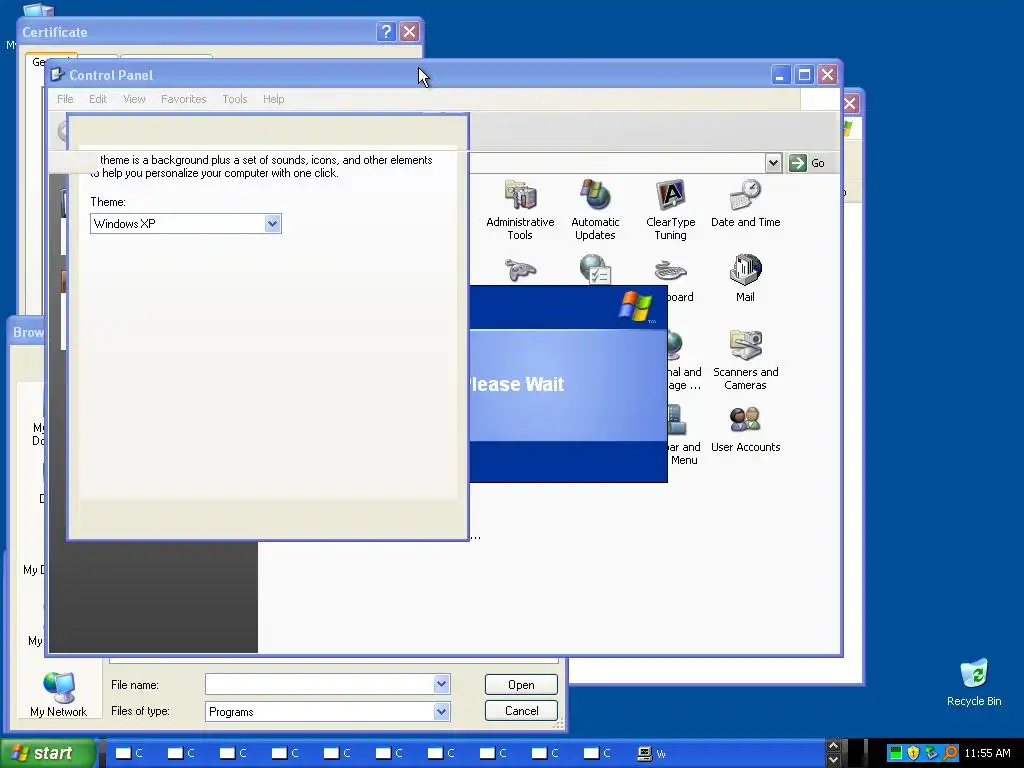Open the Edit menu in Control Panel

98,99
